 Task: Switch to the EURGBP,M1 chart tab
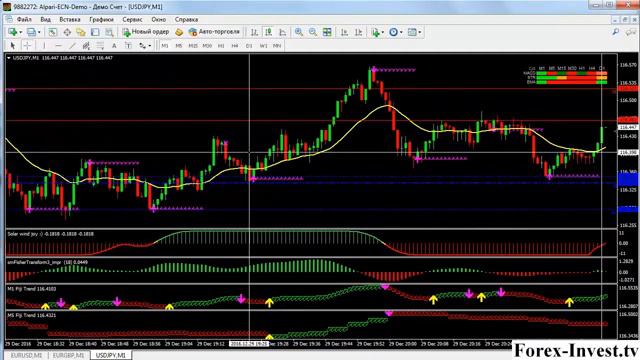pos(68,356)
